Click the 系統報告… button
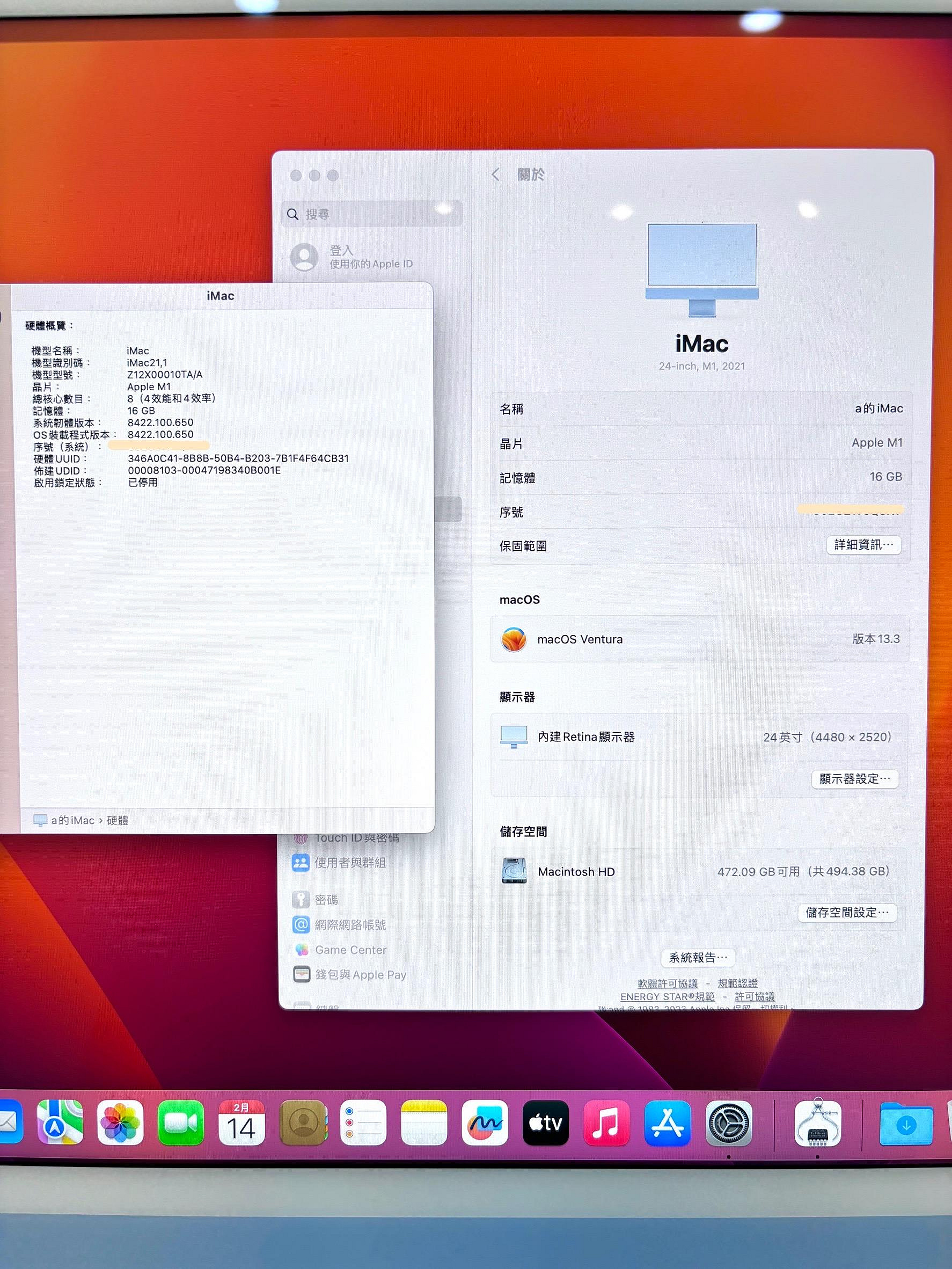952x1269 pixels. [698, 958]
